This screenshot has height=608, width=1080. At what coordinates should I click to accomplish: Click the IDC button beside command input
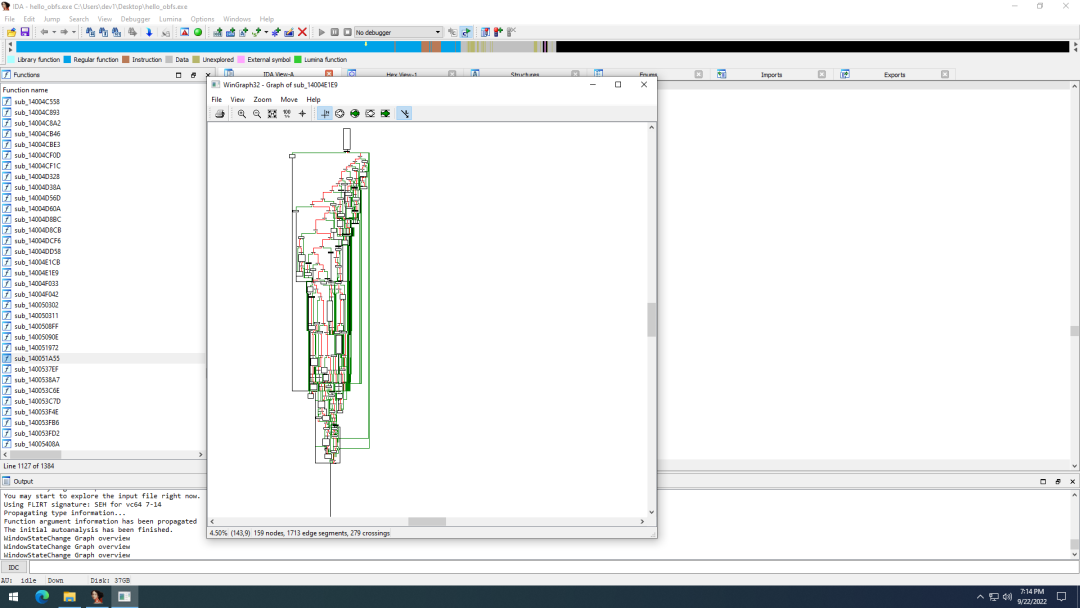pos(14,568)
